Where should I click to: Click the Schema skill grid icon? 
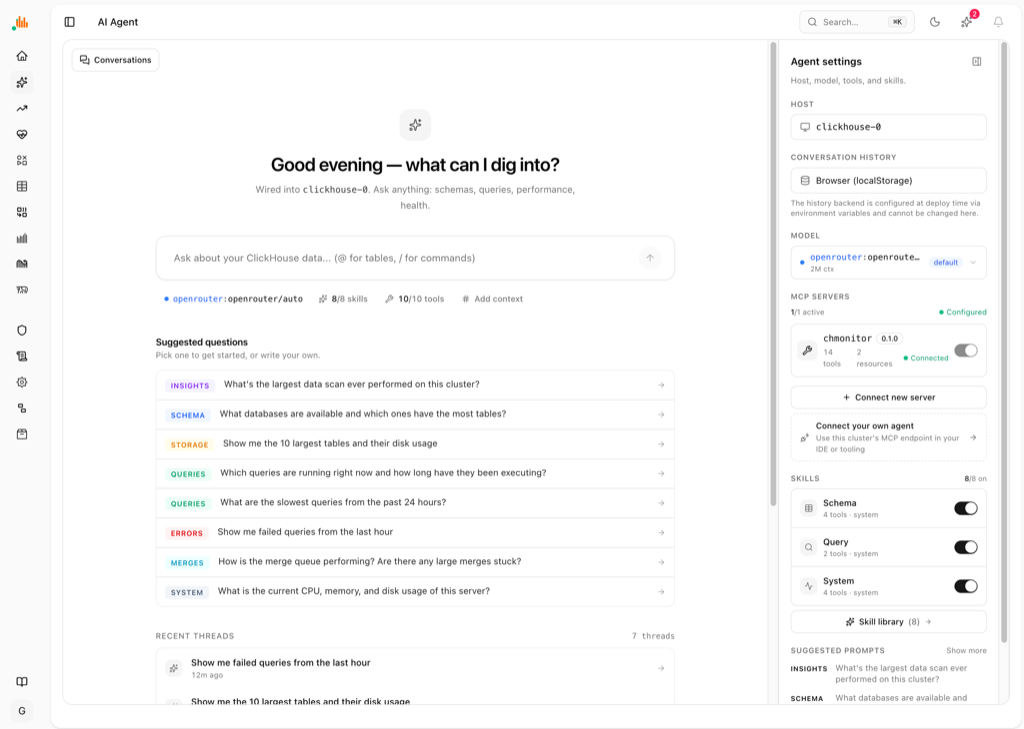808,508
